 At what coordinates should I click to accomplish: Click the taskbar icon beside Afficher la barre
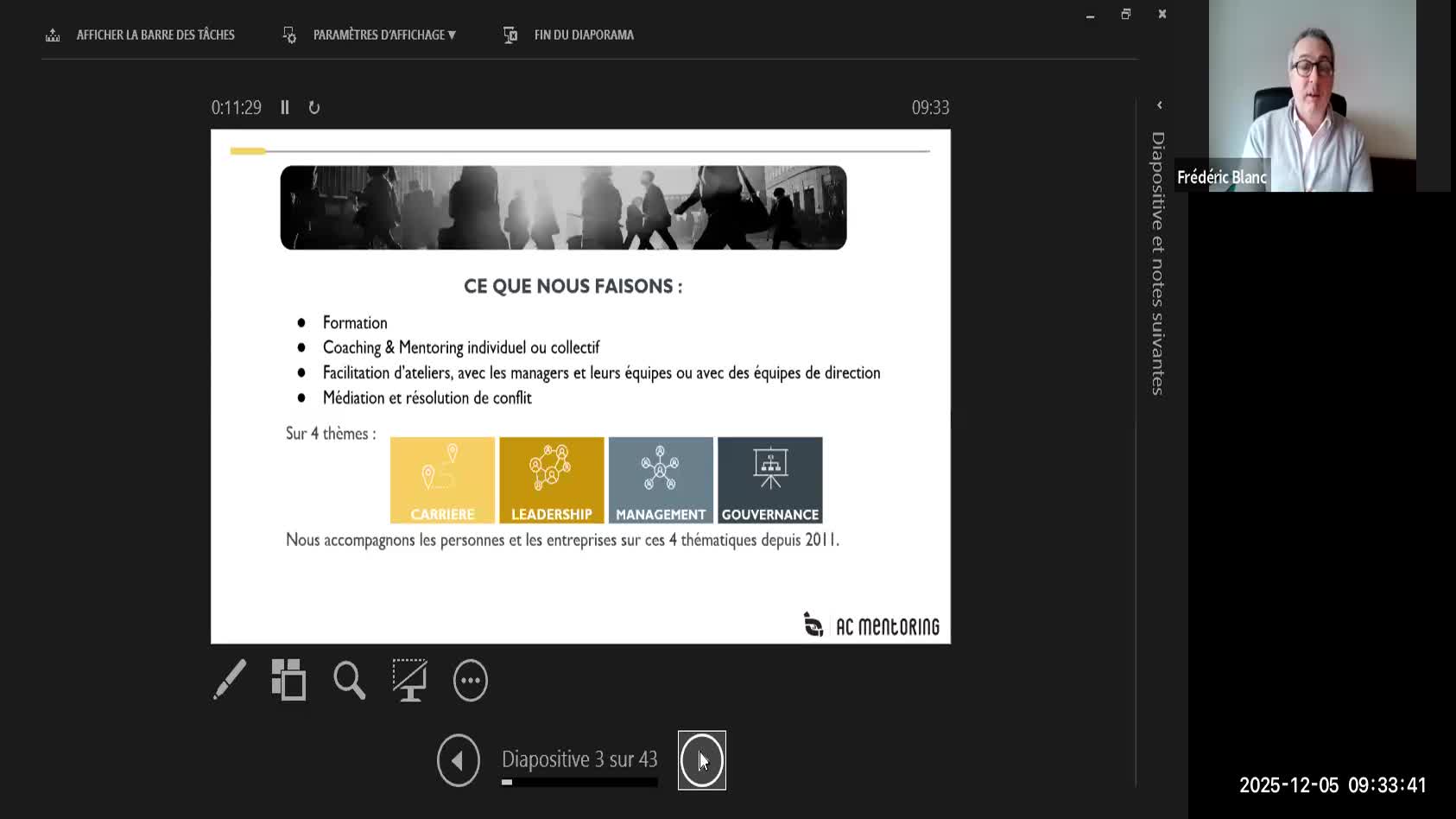coord(53,35)
